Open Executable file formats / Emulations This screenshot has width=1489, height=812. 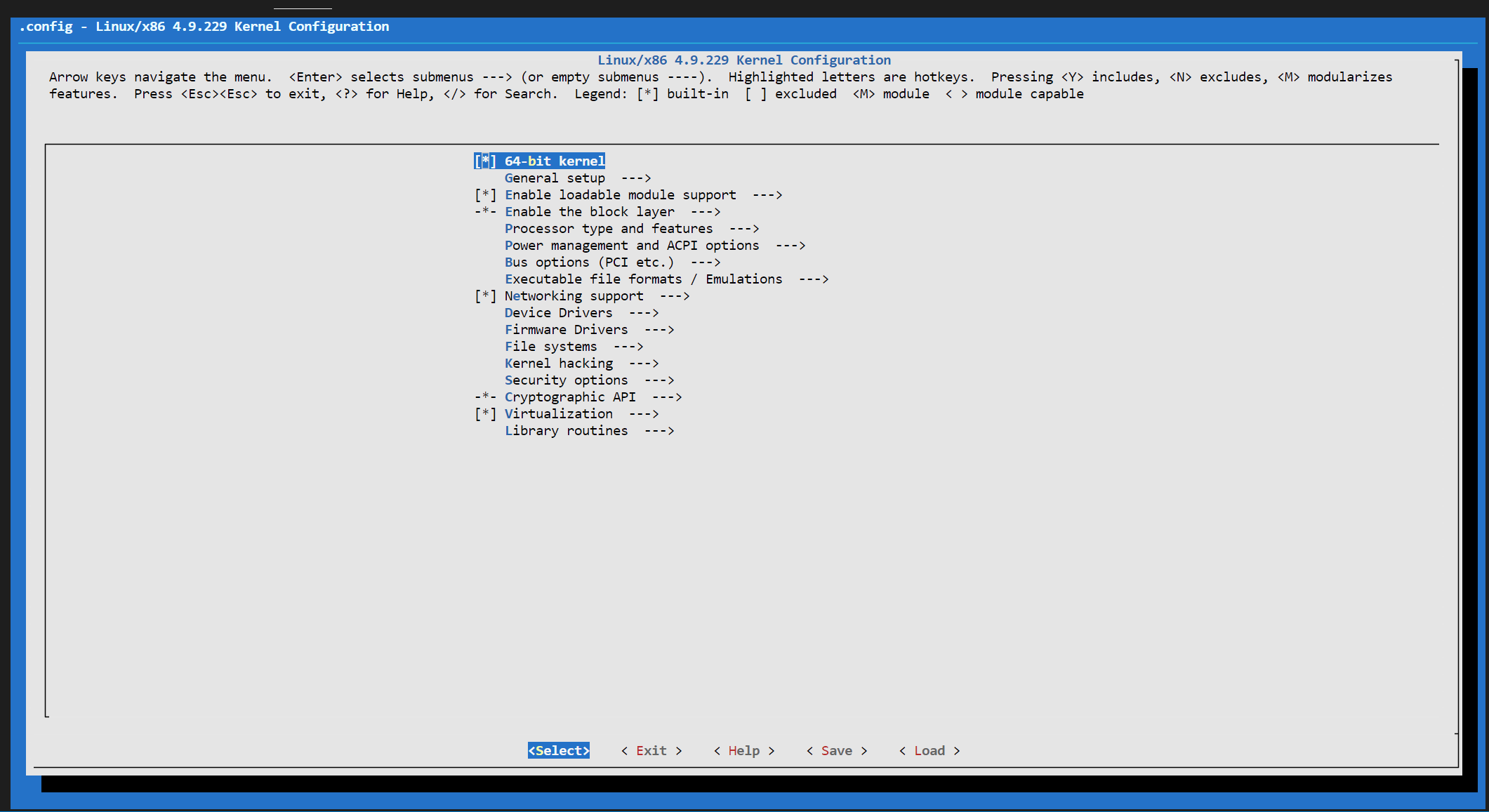coord(666,279)
